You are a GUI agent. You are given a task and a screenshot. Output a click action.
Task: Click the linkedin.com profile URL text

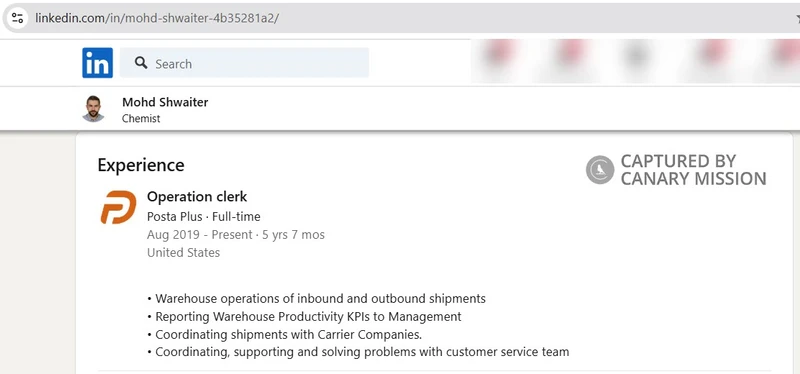click(157, 18)
